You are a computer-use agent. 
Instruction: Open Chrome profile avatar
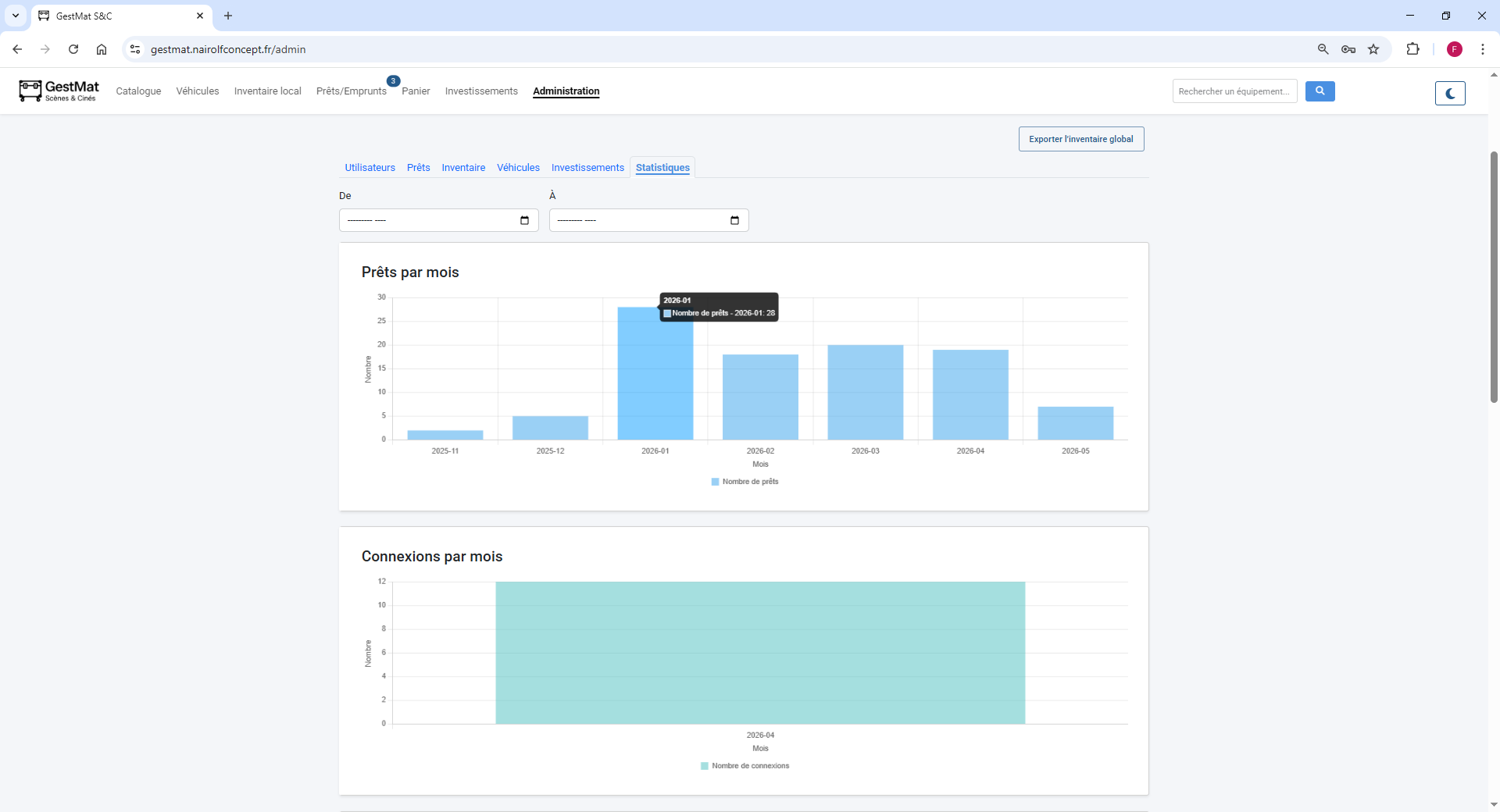tap(1455, 49)
